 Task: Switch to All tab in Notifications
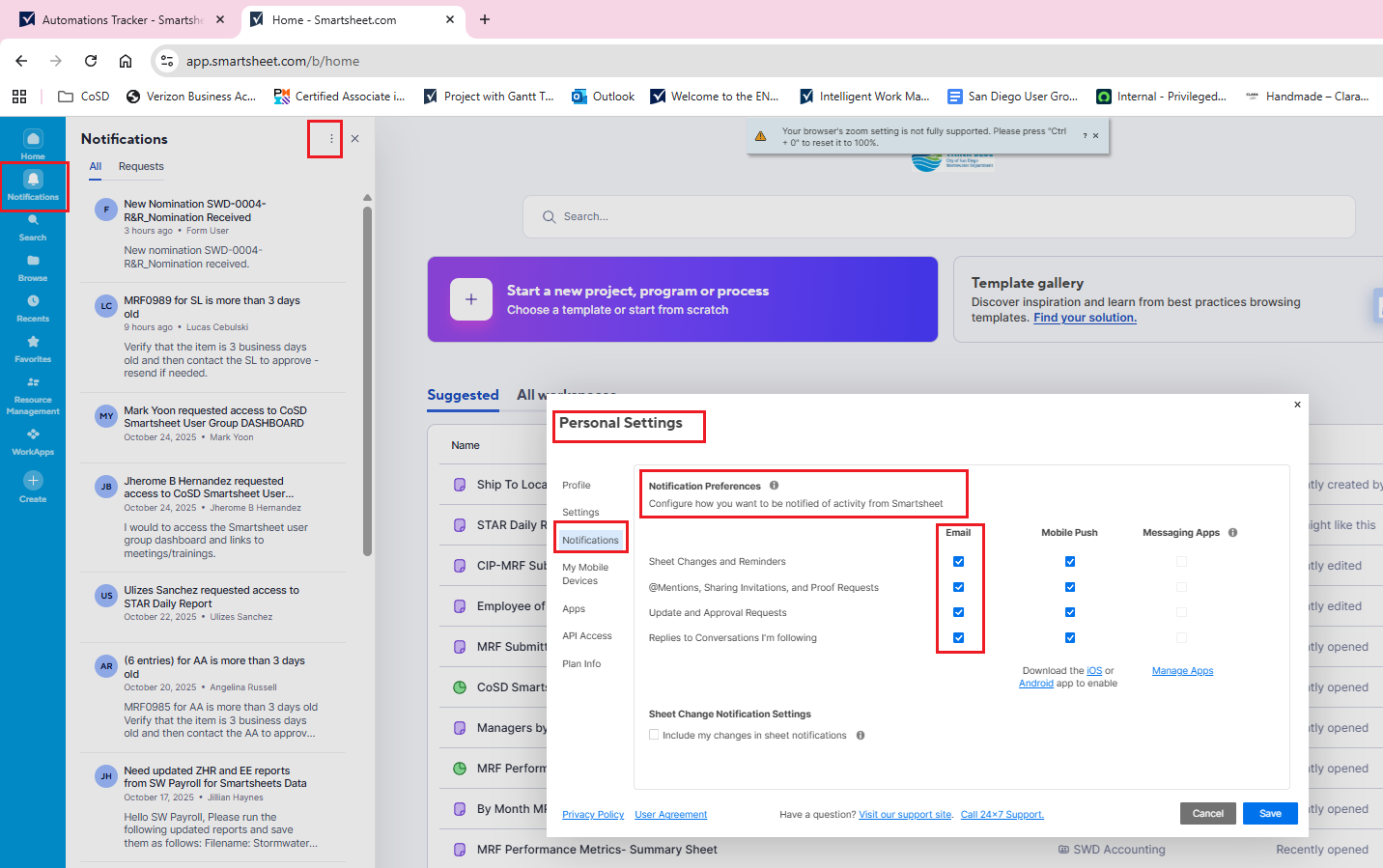[96, 166]
